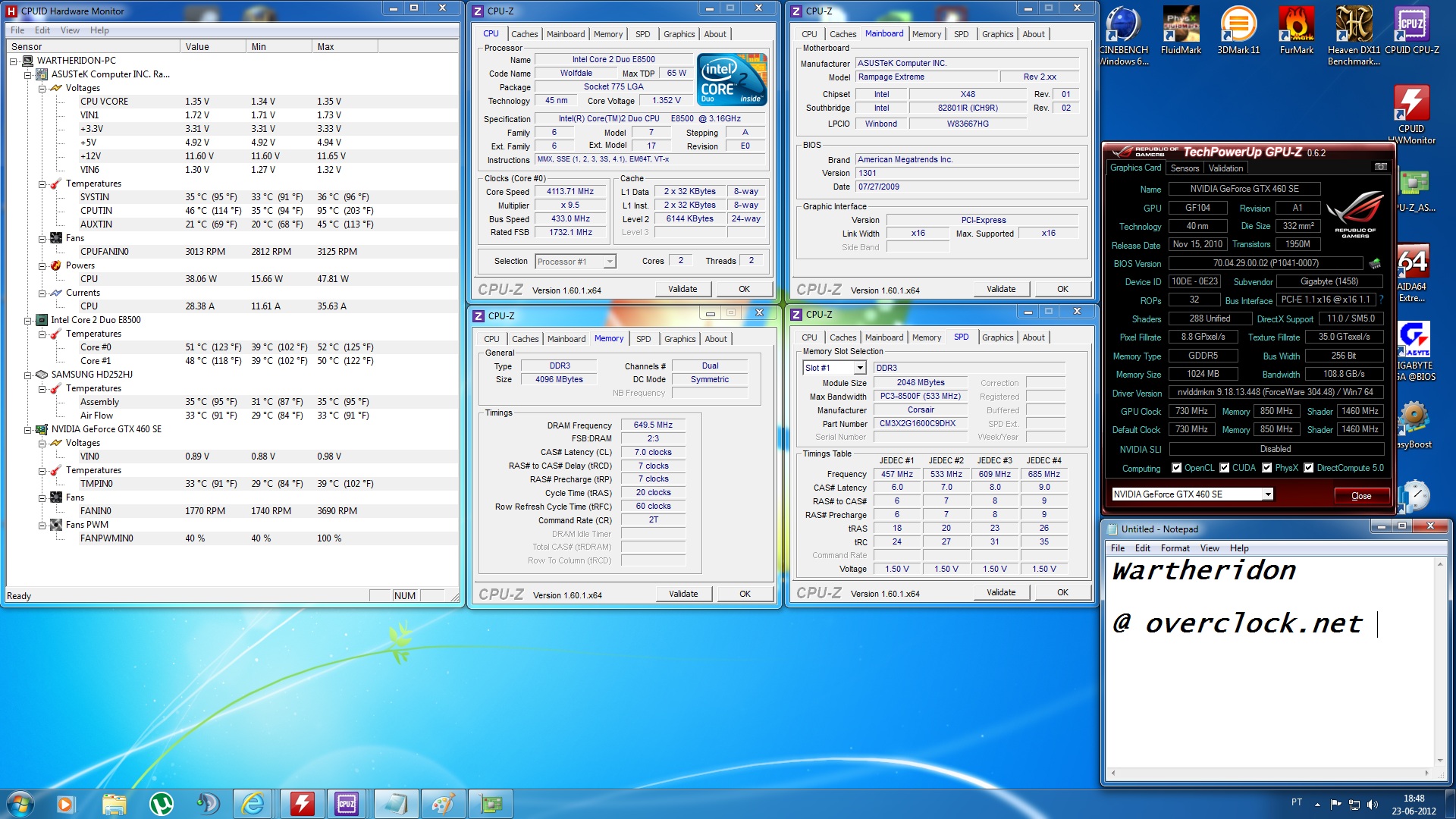Open Windows Explorer from the taskbar
The width and height of the screenshot is (1456, 819).
click(x=114, y=804)
